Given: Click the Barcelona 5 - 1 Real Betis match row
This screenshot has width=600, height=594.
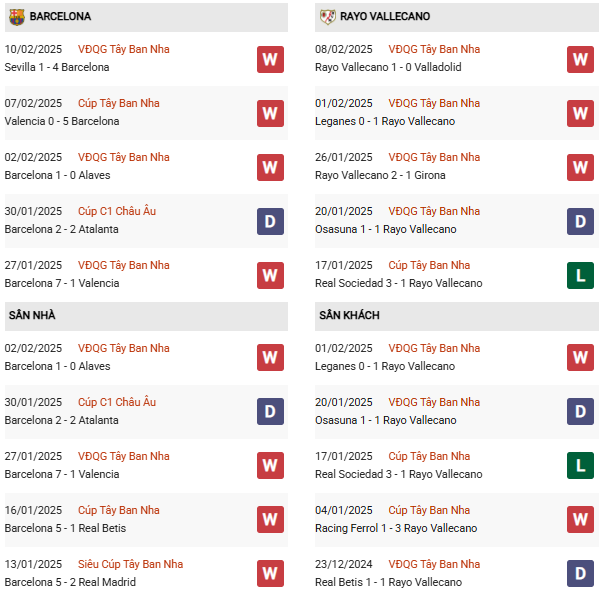Looking at the screenshot, I should pyautogui.click(x=66, y=528).
